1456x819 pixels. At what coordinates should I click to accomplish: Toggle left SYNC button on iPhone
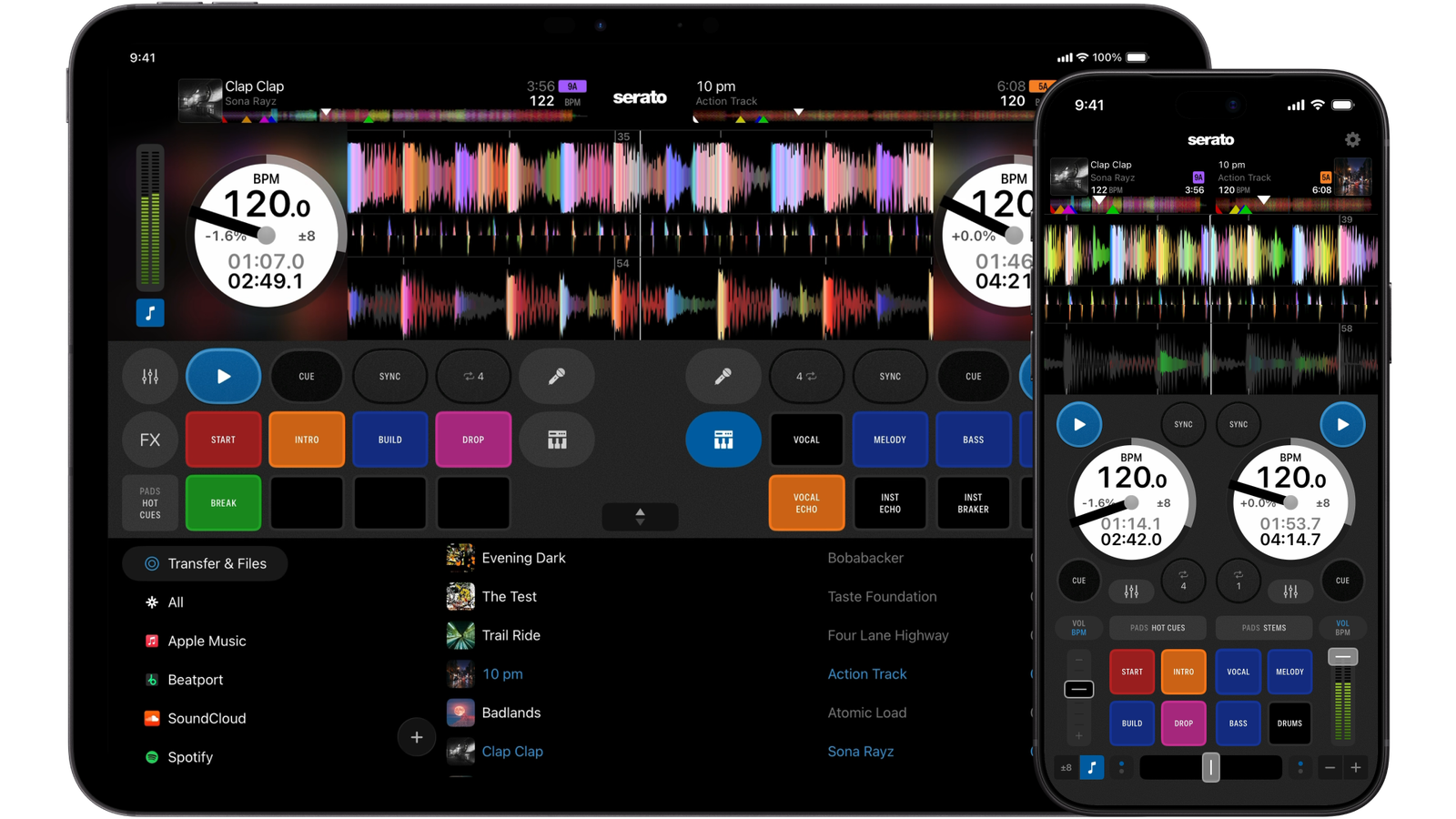pos(1183,424)
